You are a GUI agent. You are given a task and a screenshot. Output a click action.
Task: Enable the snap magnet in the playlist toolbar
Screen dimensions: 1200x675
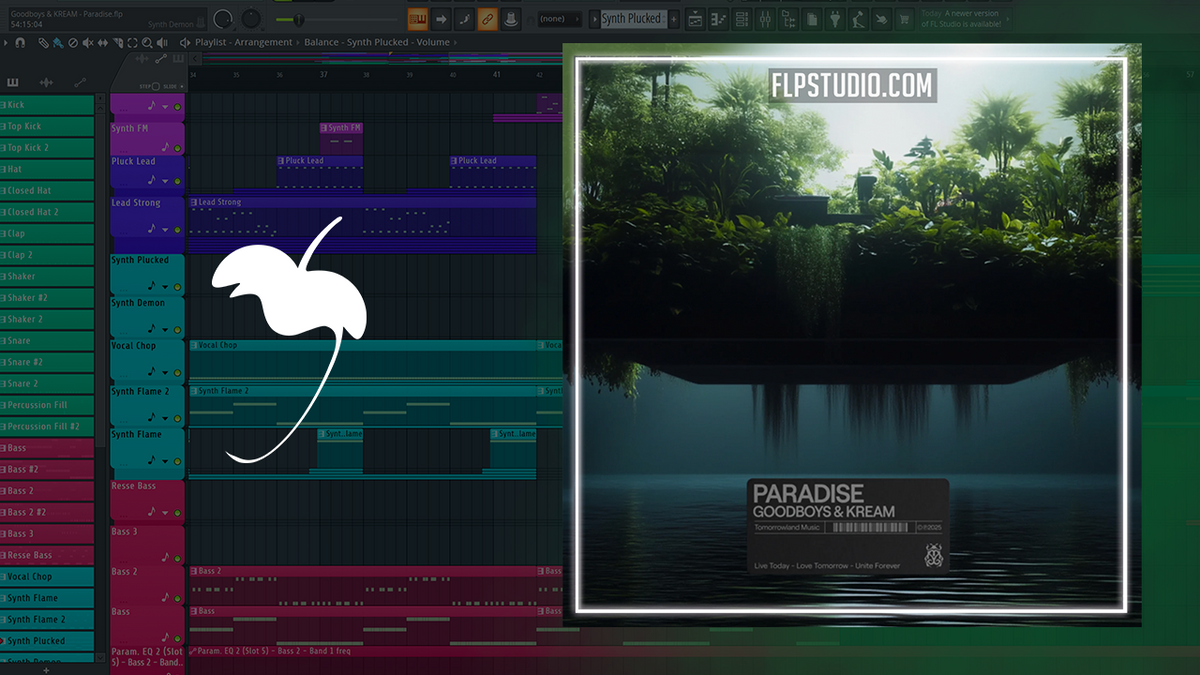coord(20,43)
